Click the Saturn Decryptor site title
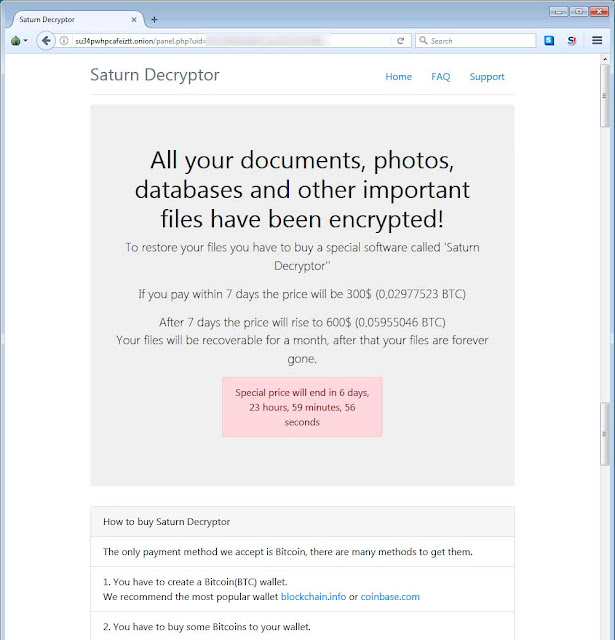 (x=155, y=75)
